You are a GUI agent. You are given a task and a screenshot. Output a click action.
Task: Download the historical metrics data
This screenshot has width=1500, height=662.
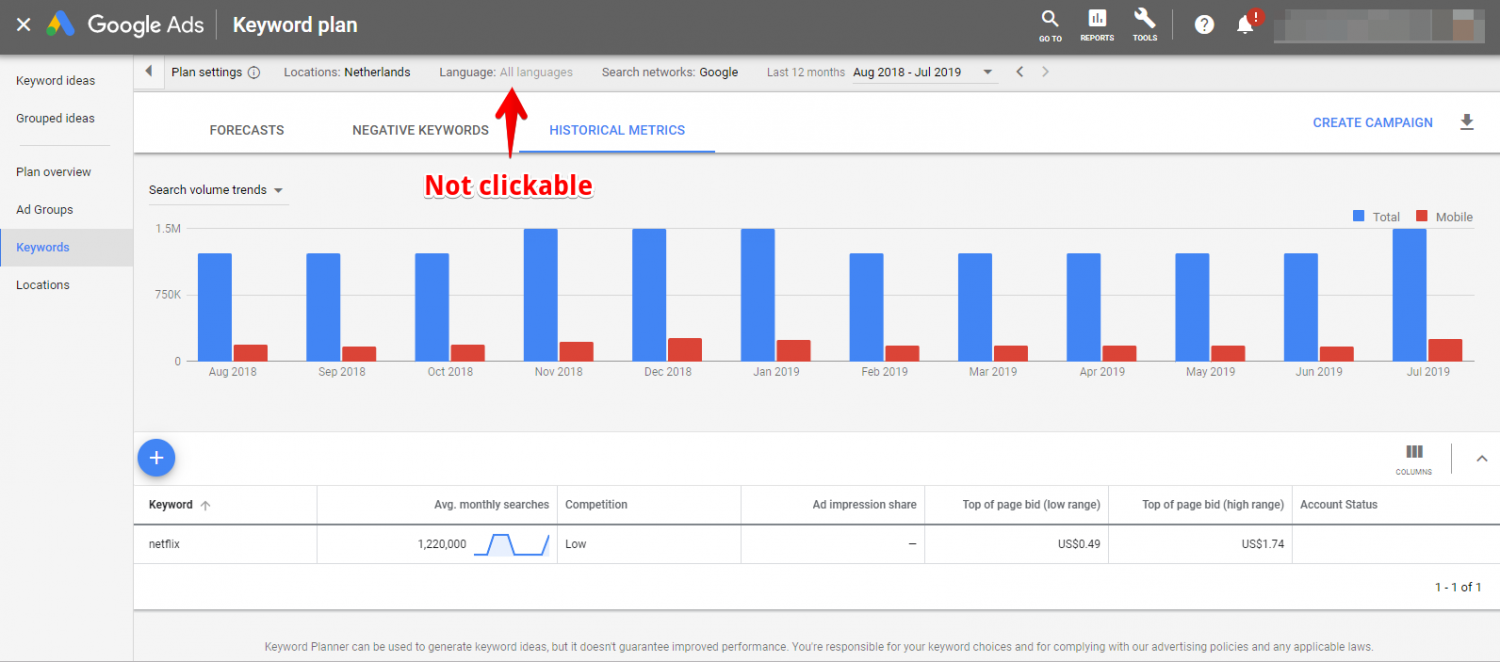pos(1467,121)
